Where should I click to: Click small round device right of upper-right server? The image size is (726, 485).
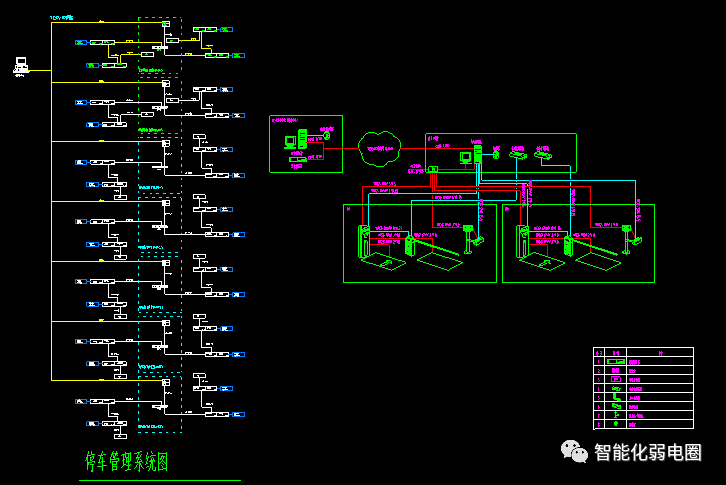click(x=496, y=155)
